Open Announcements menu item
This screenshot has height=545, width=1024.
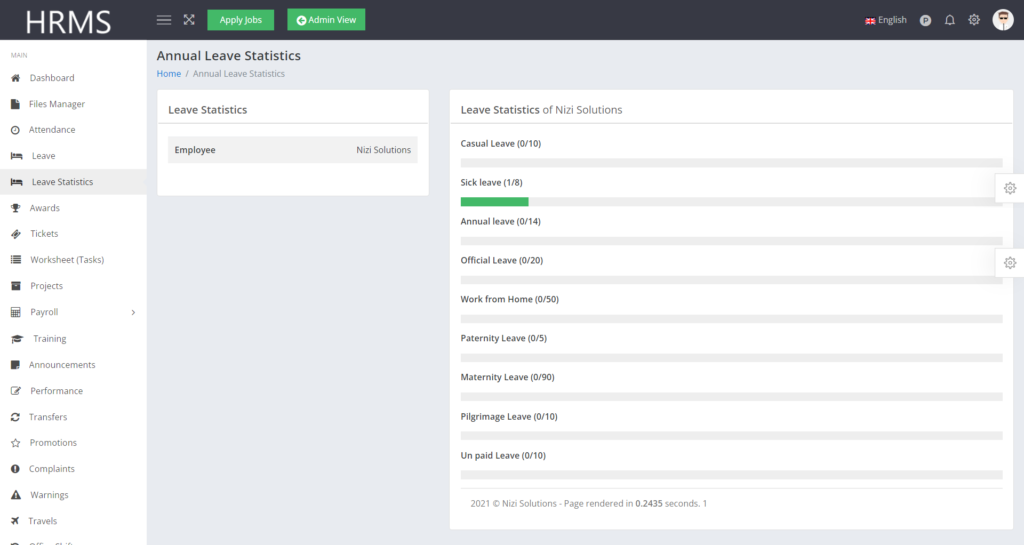point(62,365)
